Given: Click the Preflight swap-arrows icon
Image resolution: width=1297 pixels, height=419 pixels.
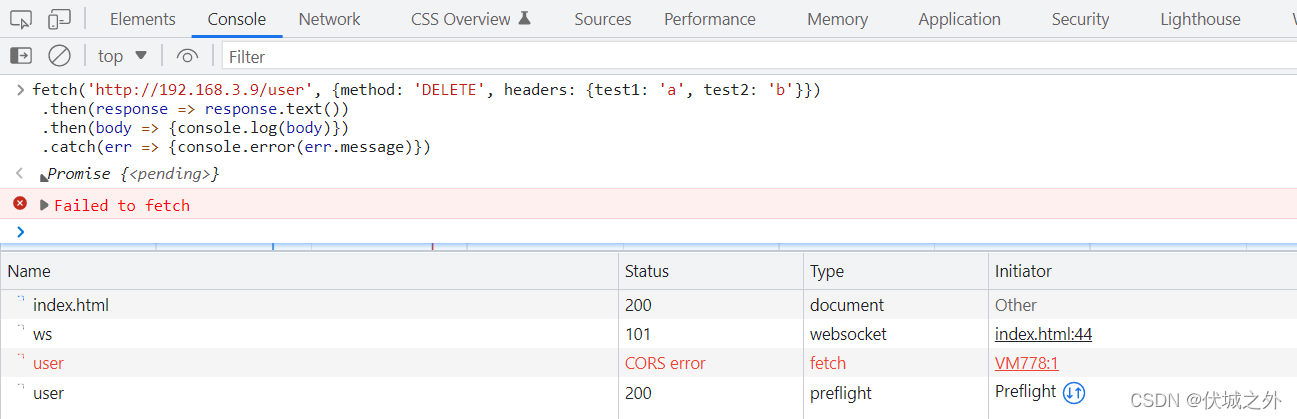Looking at the screenshot, I should (1074, 392).
